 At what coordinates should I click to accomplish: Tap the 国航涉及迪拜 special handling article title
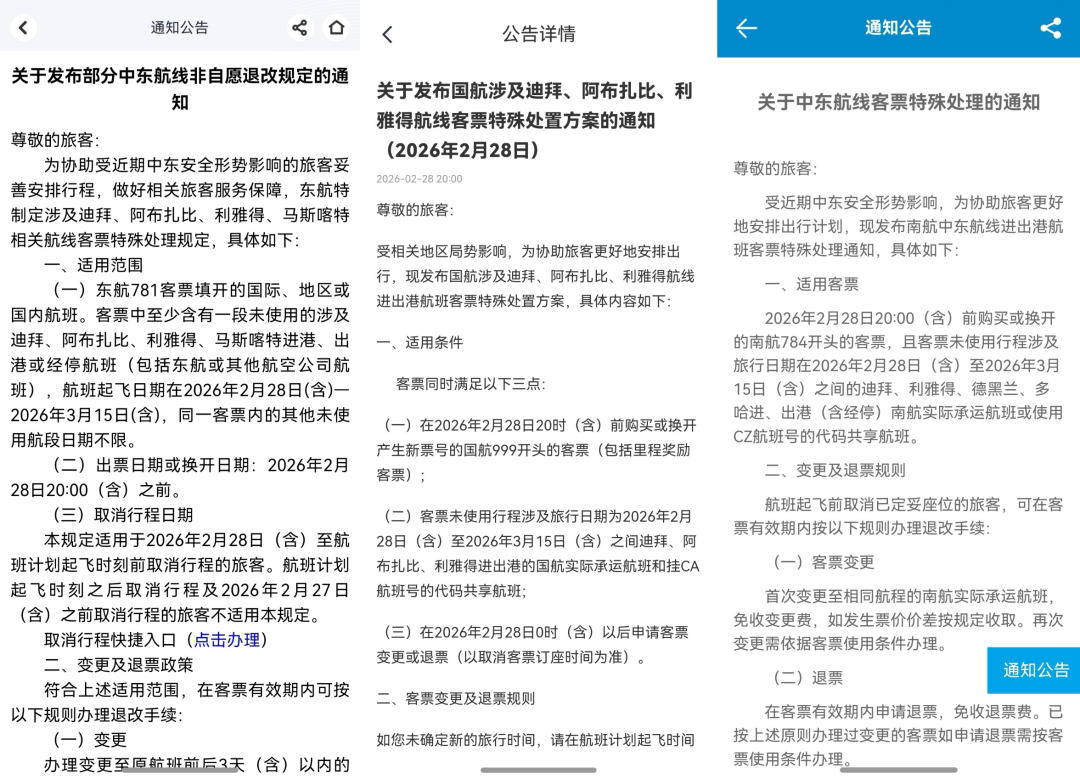(535, 120)
